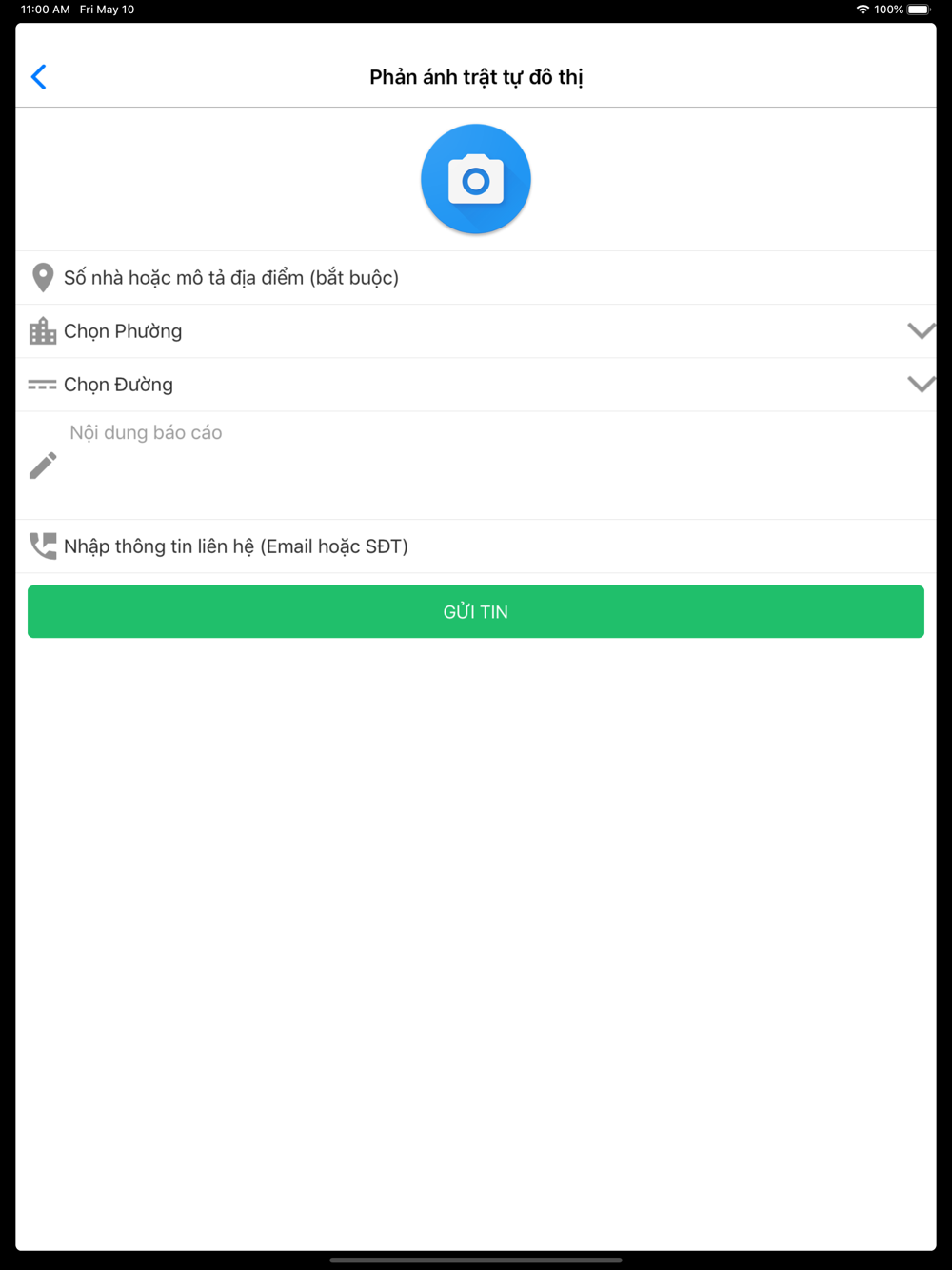
Task: Open the camera to attach a photo
Action: tap(476, 179)
